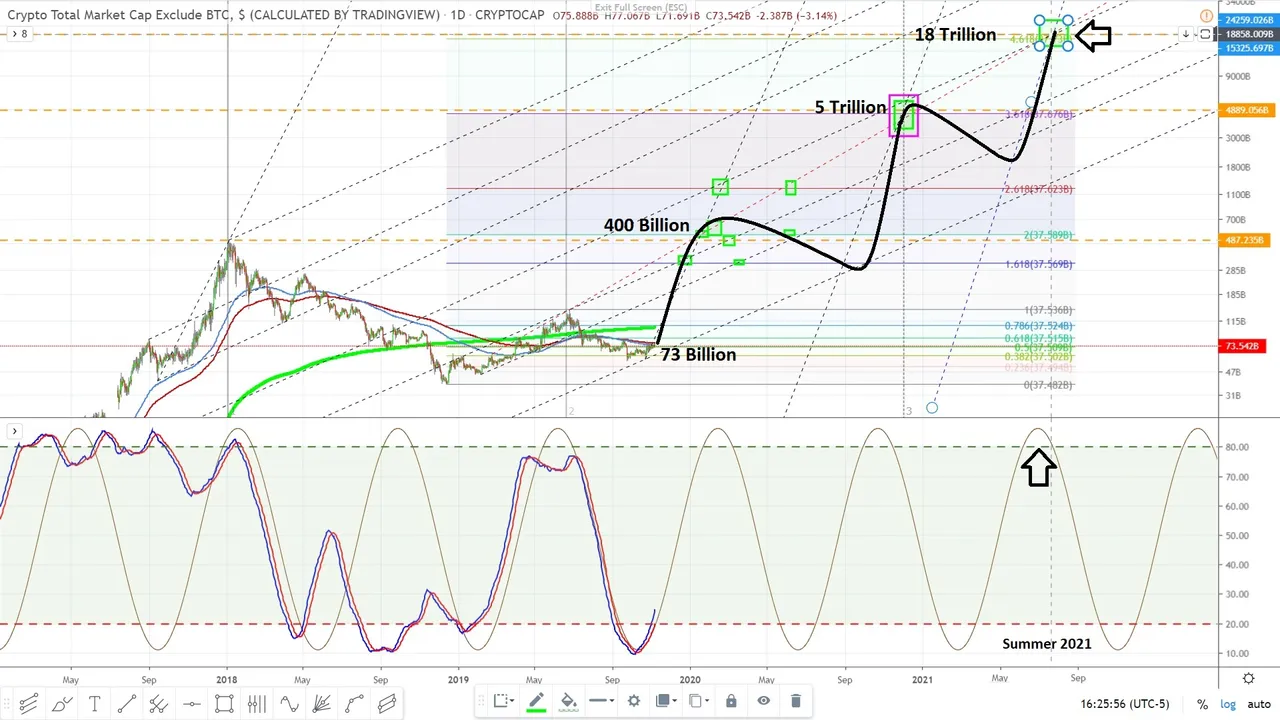
Task: Click Exit Full Screen (ESC) notice
Action: point(639,7)
